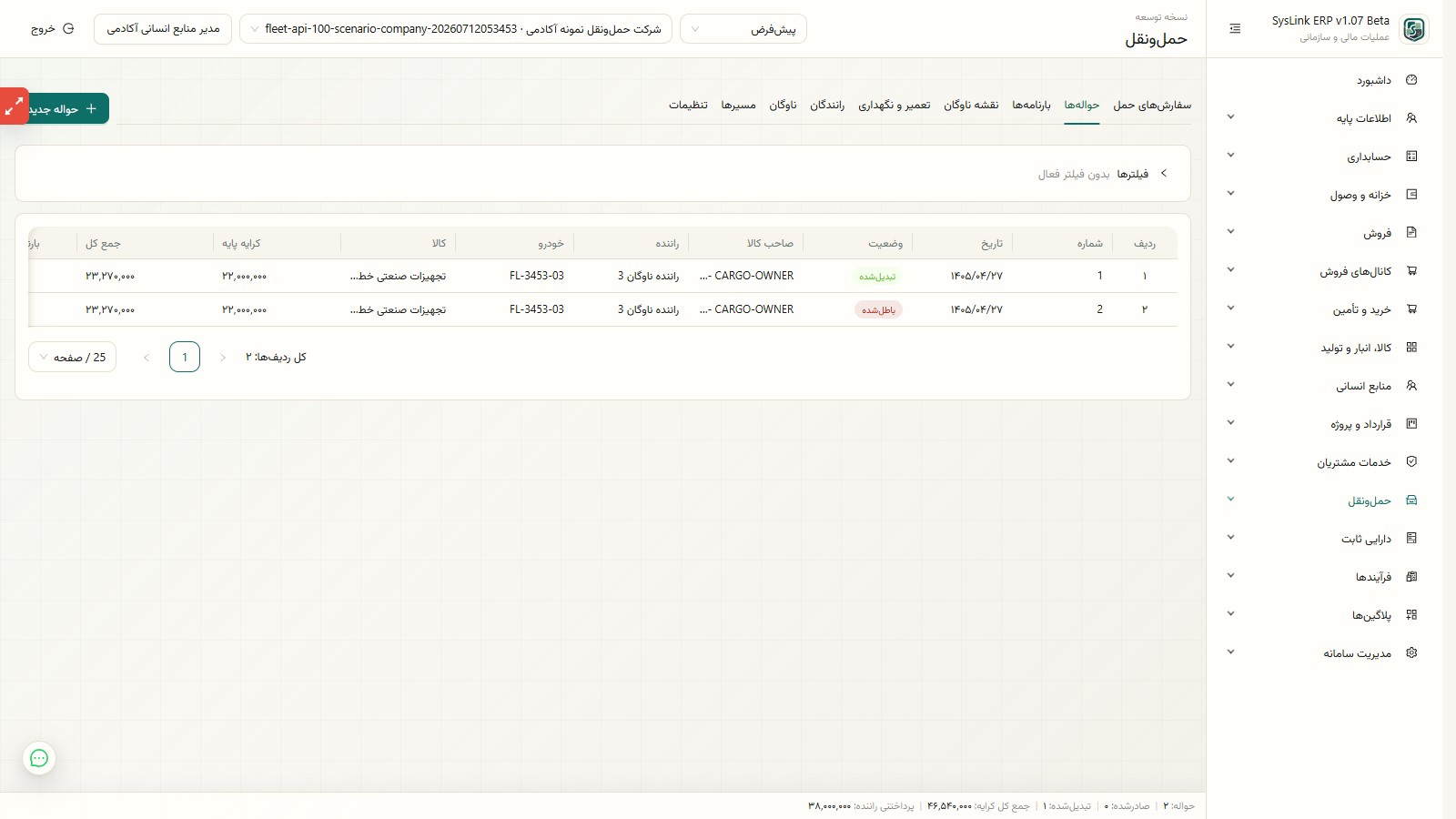Switch to the حواله‌ها tab

pyautogui.click(x=1082, y=106)
